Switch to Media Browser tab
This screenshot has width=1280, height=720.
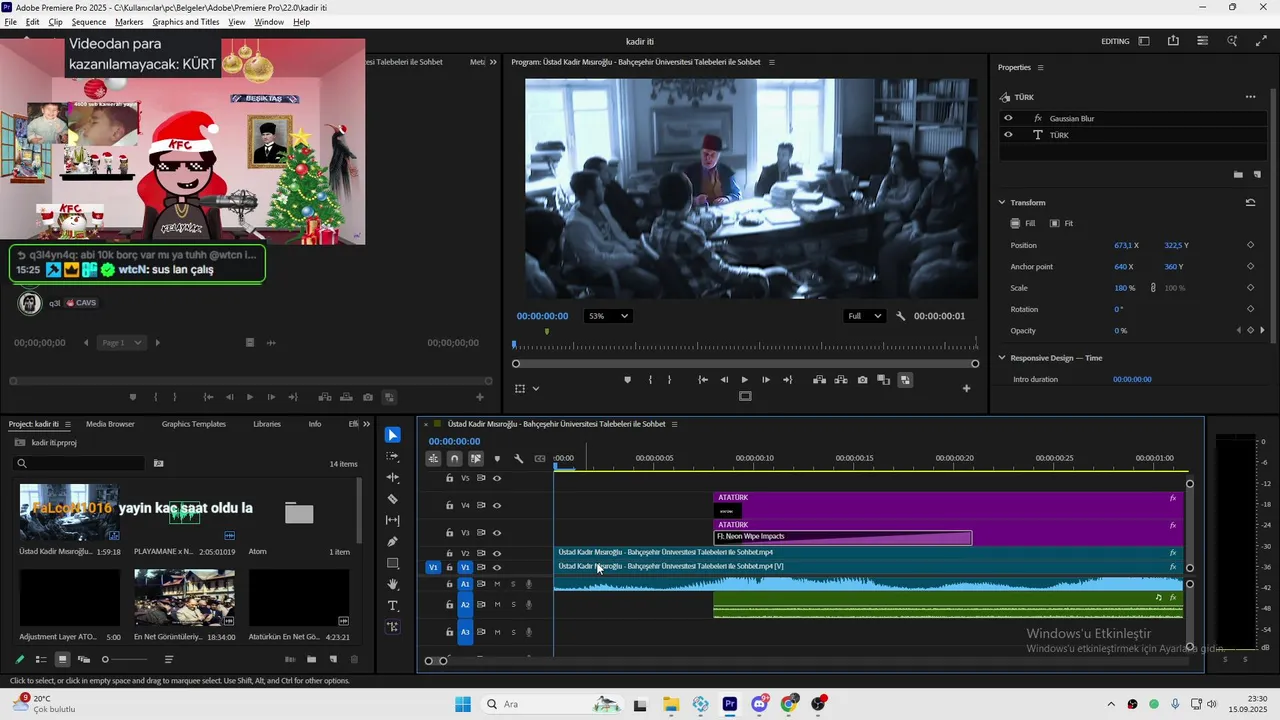point(110,424)
